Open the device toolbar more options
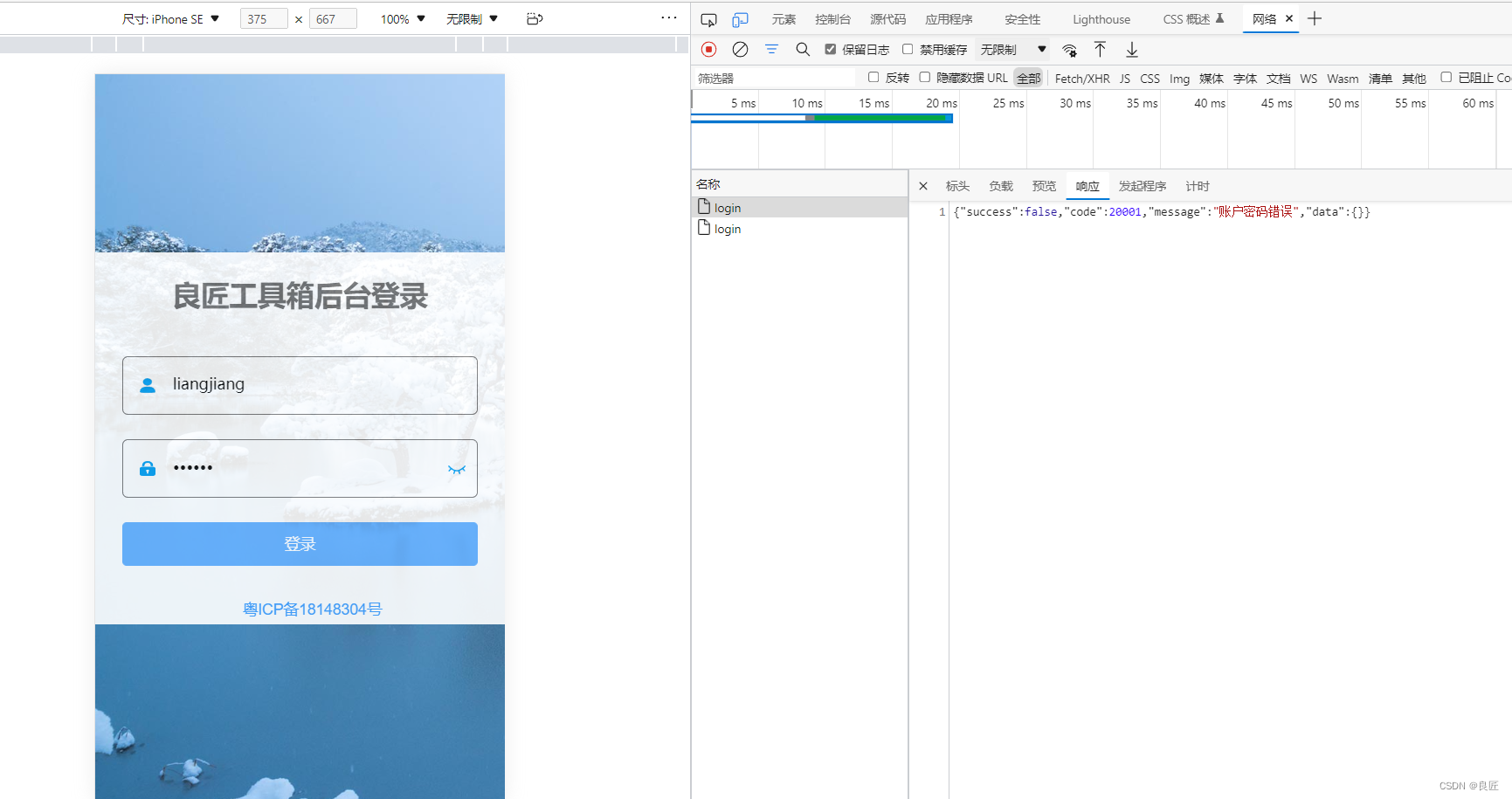This screenshot has height=799, width=1512. (669, 17)
